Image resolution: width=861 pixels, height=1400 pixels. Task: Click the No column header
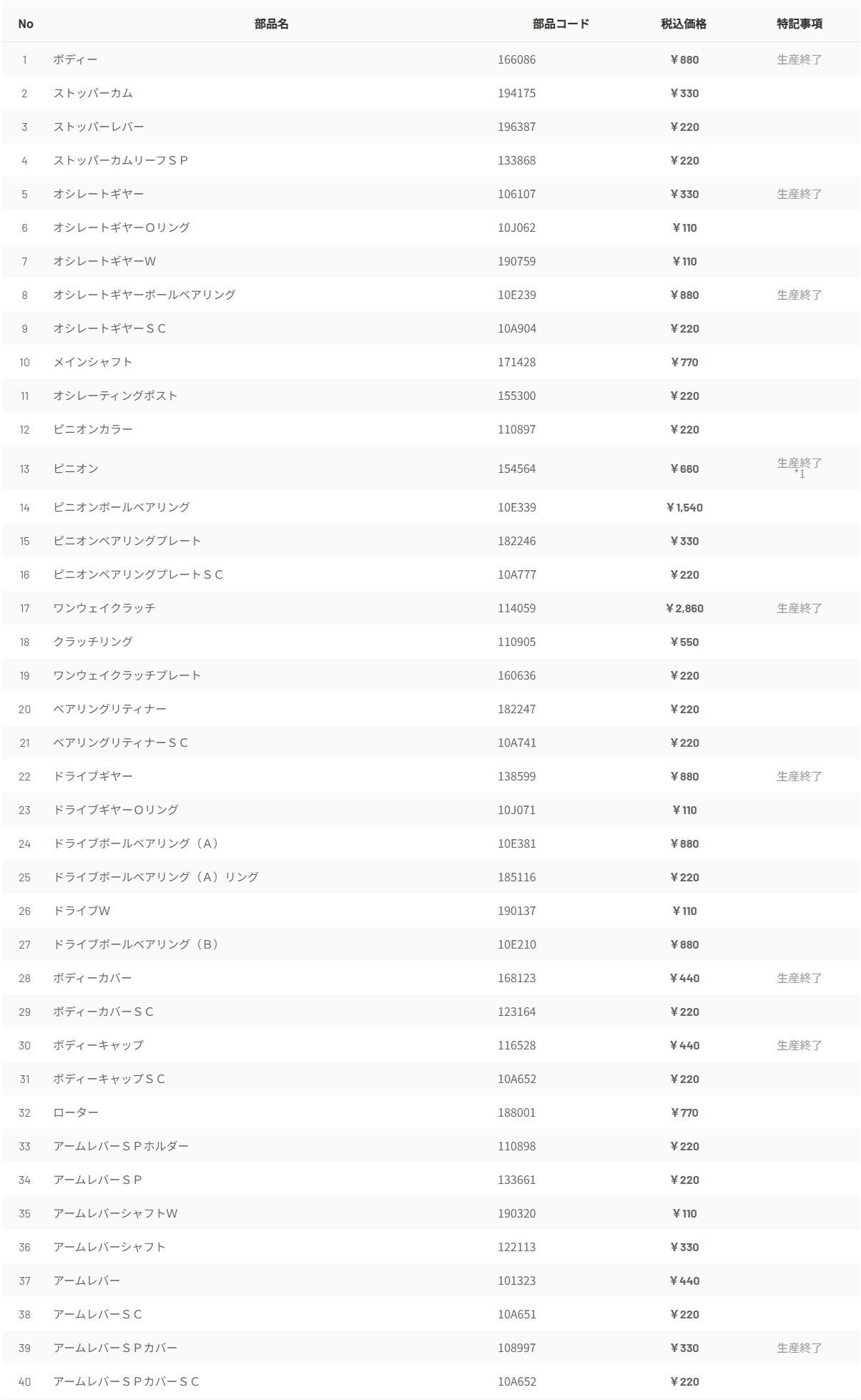[x=26, y=24]
